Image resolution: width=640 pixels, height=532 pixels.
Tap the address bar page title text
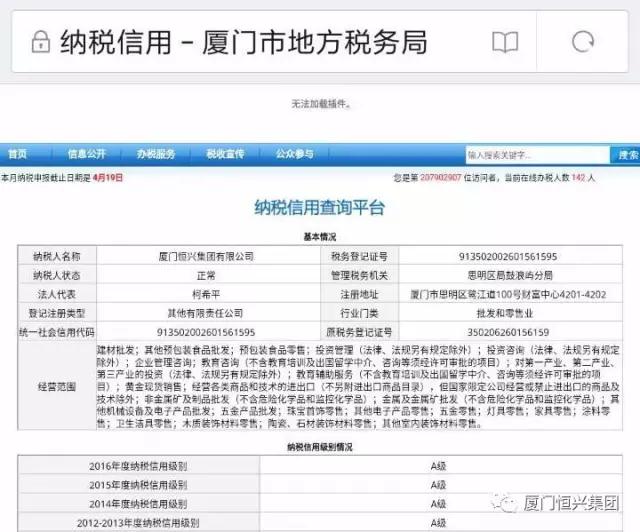(x=244, y=42)
